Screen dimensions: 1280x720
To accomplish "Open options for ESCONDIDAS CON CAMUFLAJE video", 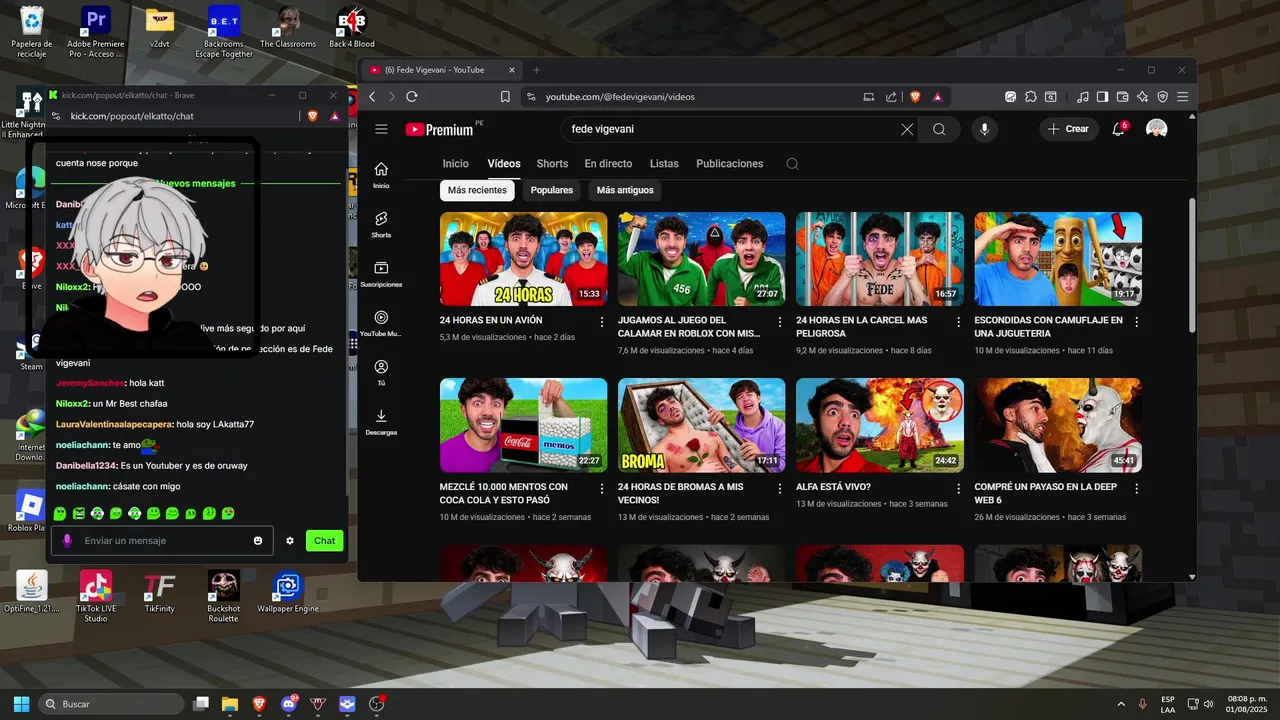I will coord(1137,322).
